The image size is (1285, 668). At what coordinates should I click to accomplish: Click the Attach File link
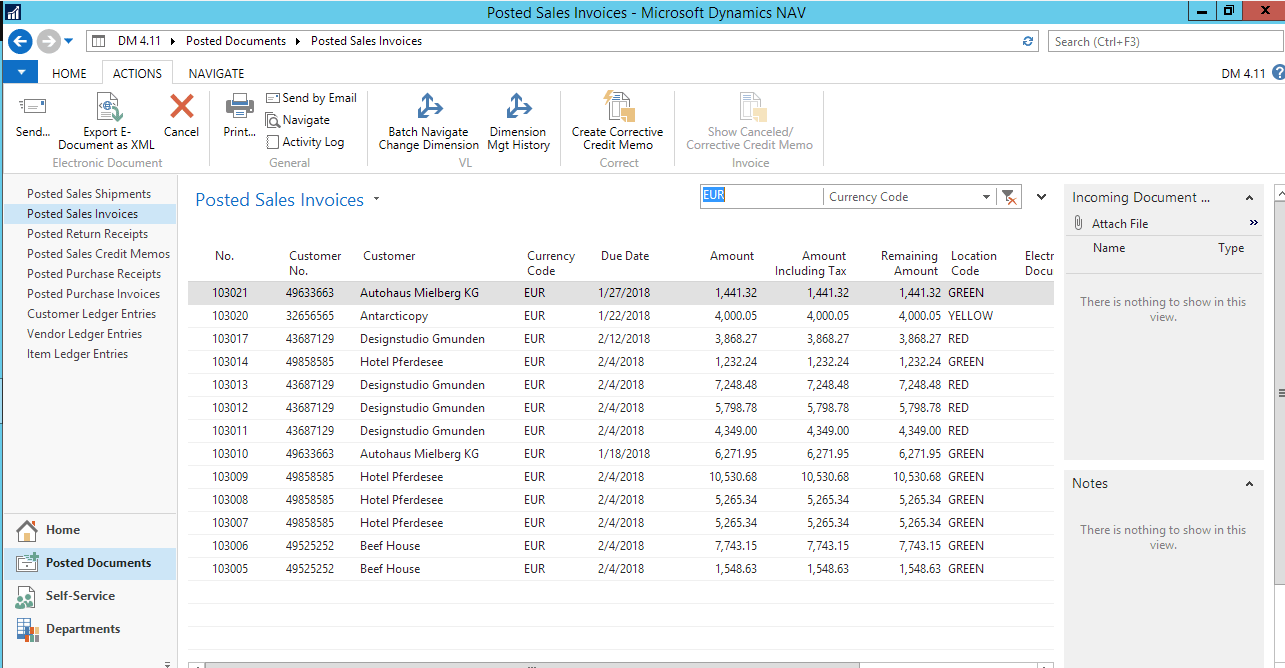[x=1120, y=224]
